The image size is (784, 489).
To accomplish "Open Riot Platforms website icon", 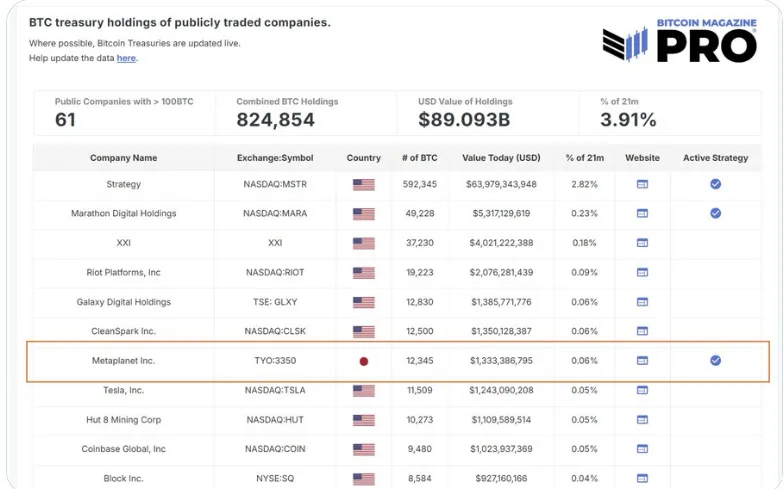I will 642,272.
